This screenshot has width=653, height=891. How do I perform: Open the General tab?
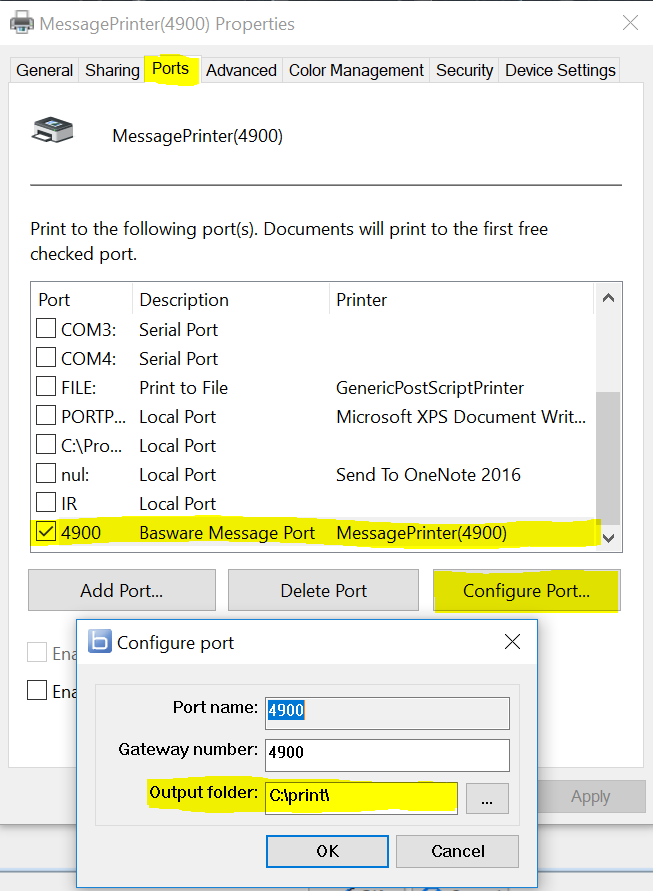click(44, 70)
